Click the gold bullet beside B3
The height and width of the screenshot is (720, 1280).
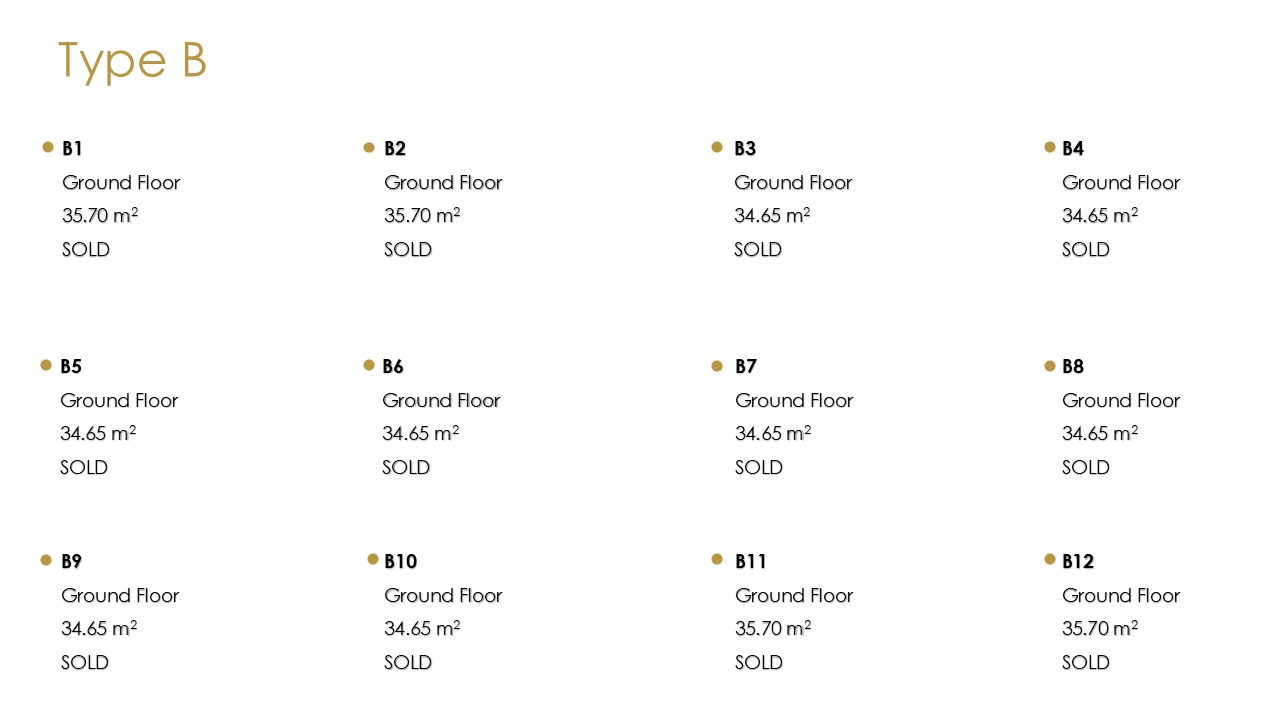point(717,147)
